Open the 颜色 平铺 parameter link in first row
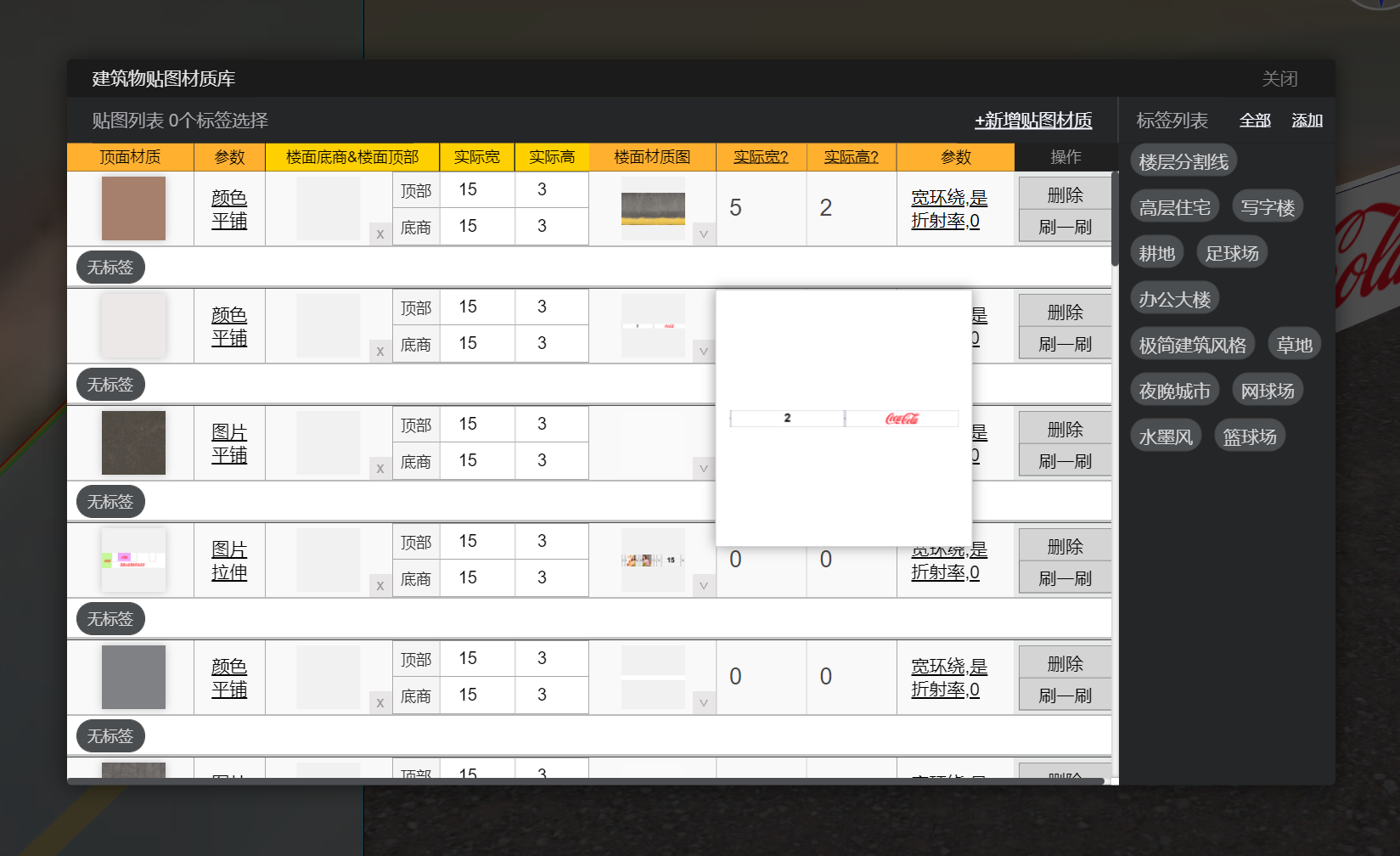This screenshot has height=856, width=1400. (229, 209)
